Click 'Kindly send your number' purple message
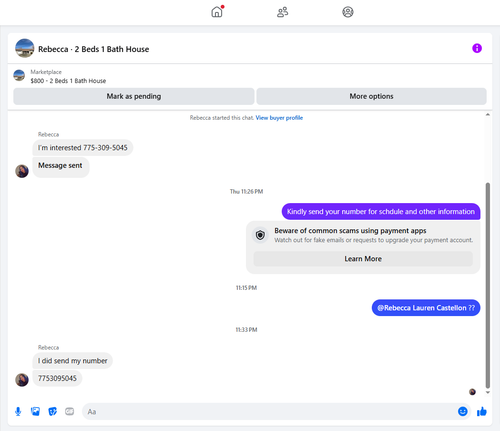The image size is (500, 431). coord(381,212)
